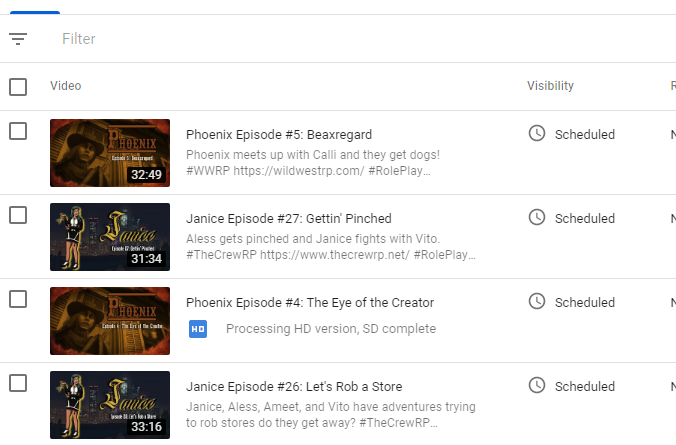Select checkbox for Janice Episode #27
This screenshot has height=445, width=676.
pyautogui.click(x=18, y=215)
